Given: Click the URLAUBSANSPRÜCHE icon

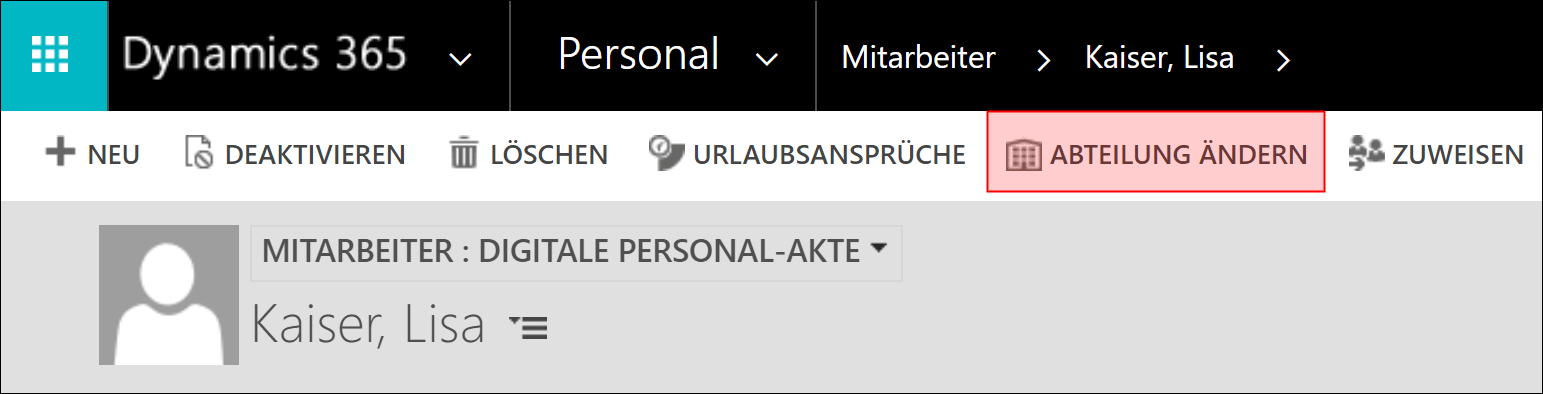Looking at the screenshot, I should pos(664,153).
